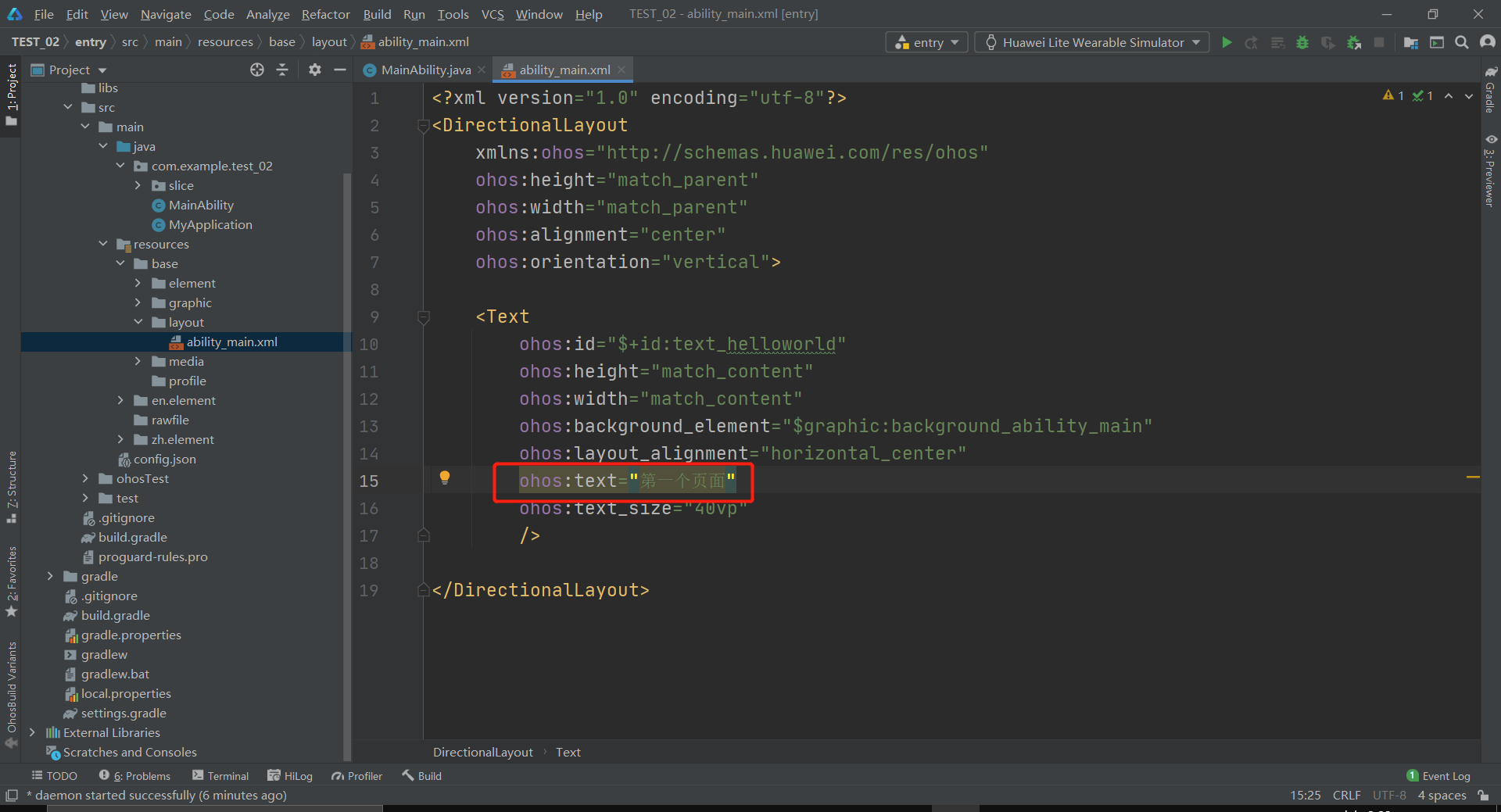Open the Structure side tool window

point(11,487)
